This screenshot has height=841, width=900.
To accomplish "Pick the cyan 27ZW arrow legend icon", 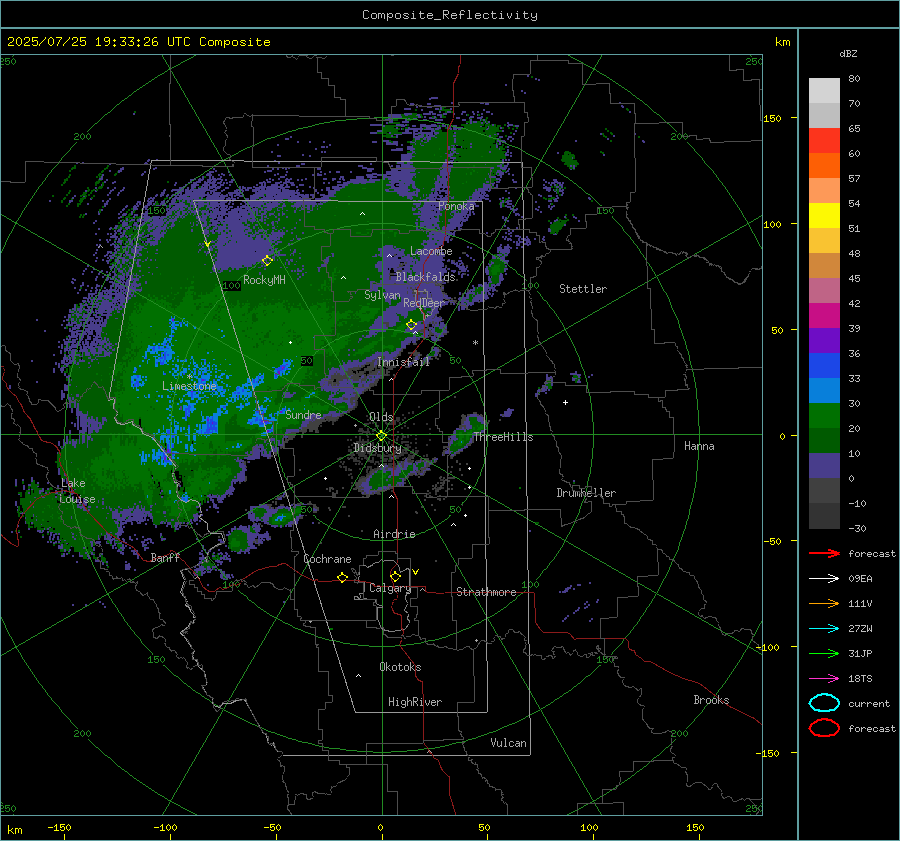I will pos(824,629).
